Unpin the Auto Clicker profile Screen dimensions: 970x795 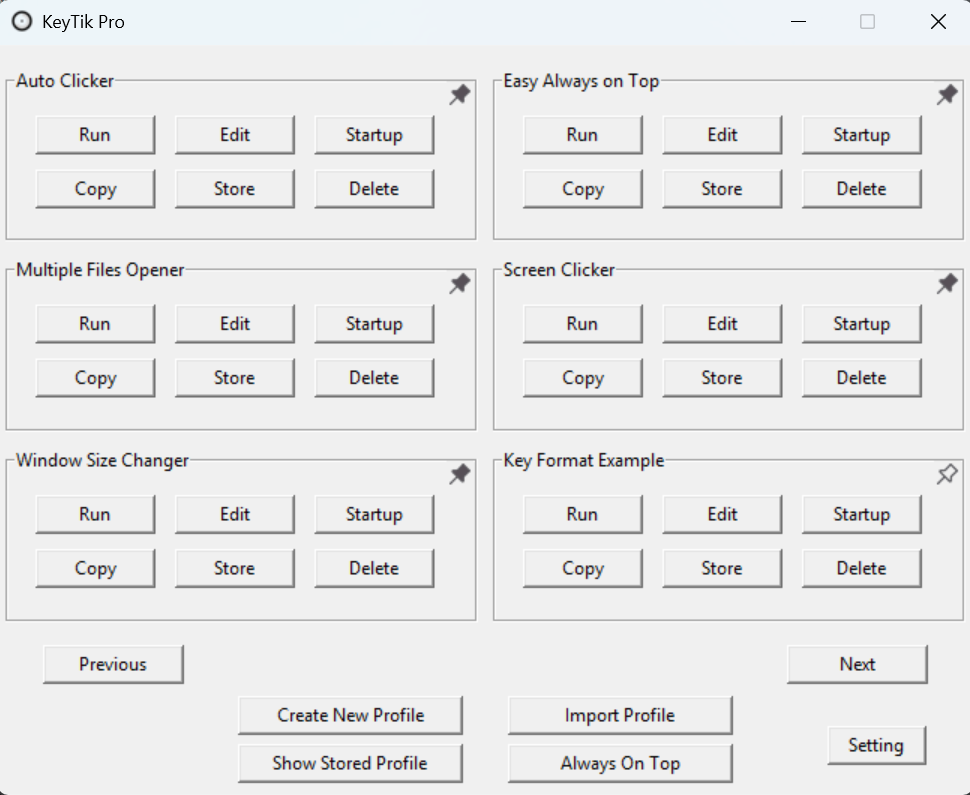tap(460, 95)
